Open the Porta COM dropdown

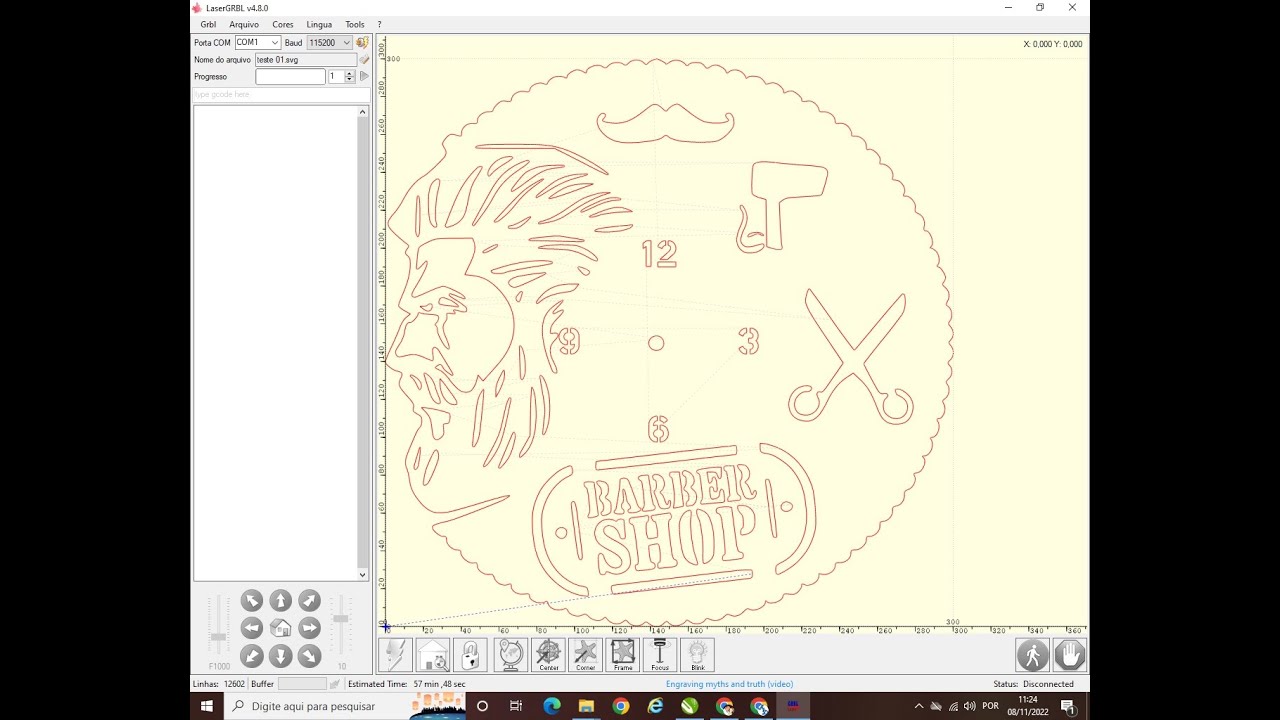257,43
